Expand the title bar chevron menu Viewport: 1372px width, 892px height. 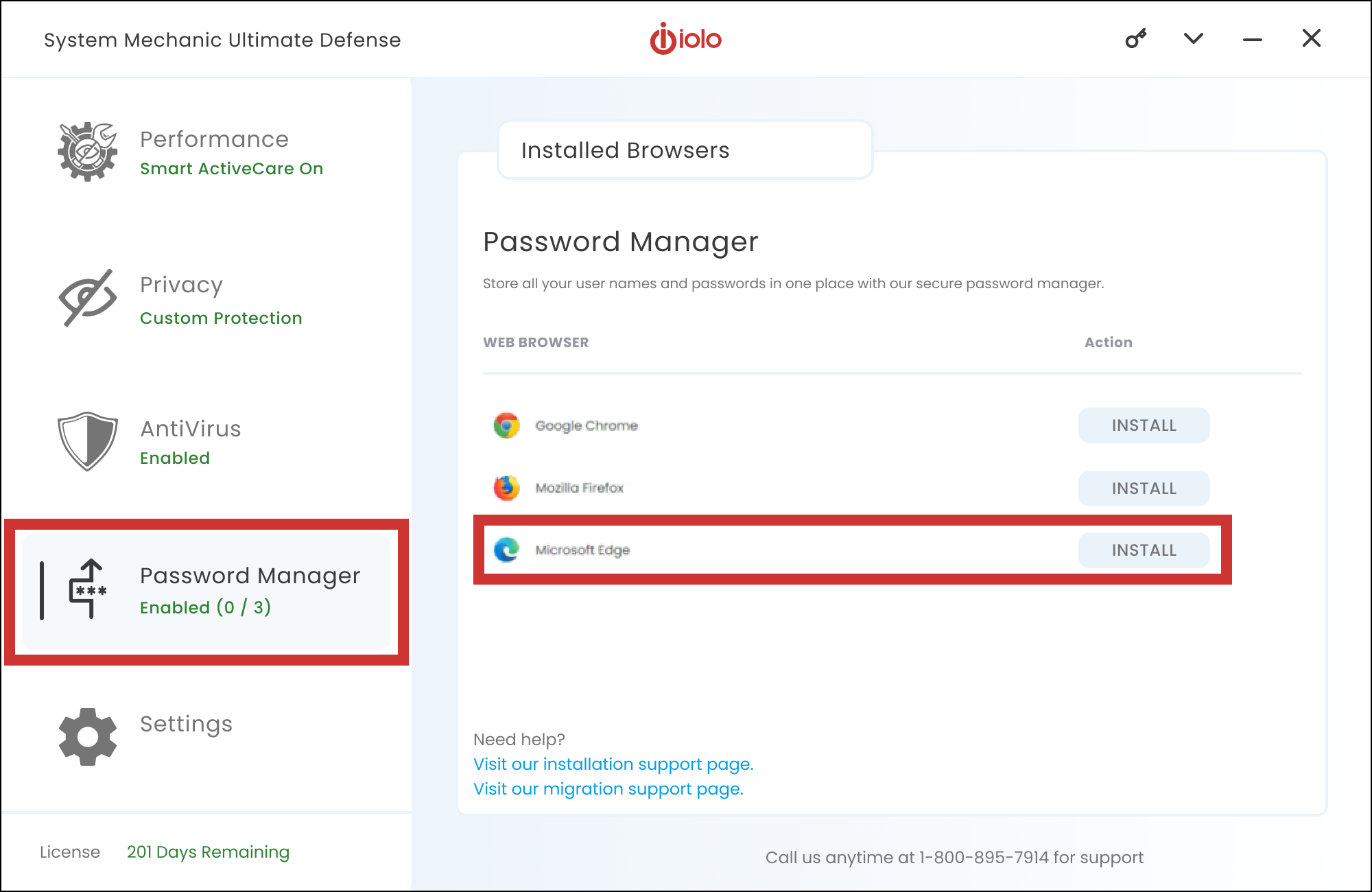tap(1194, 38)
